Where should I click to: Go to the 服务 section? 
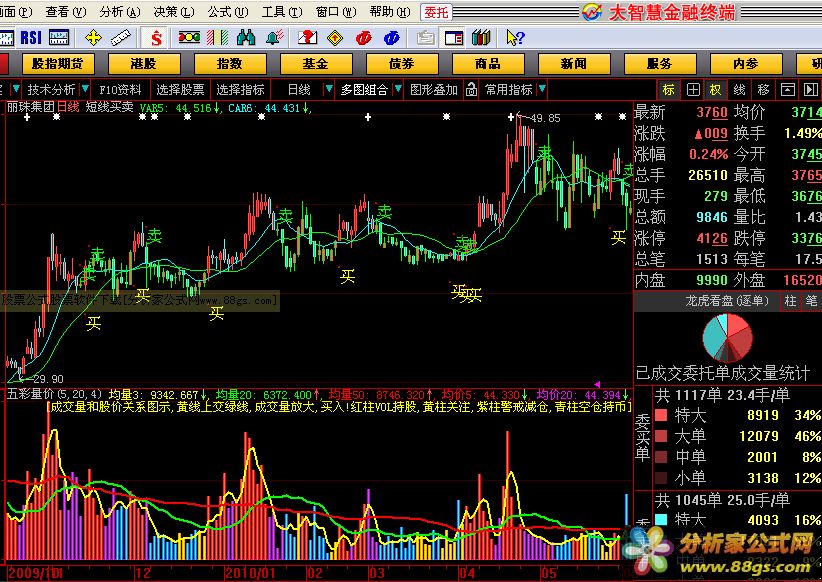coord(659,64)
